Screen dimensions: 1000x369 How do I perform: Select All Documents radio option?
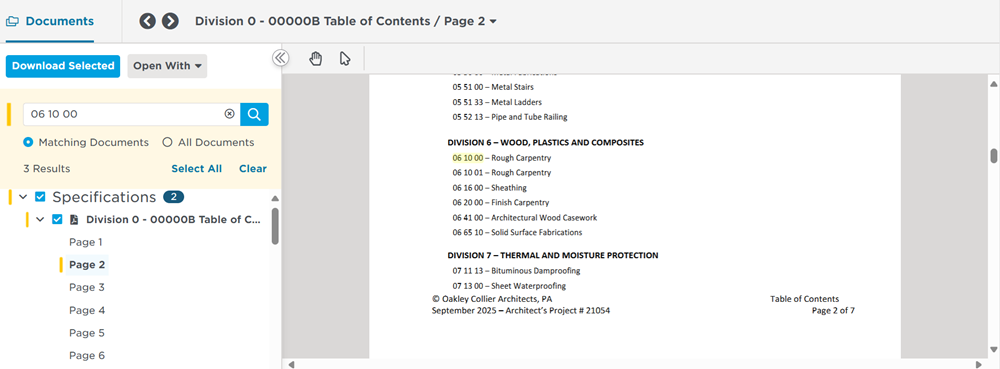(x=167, y=142)
